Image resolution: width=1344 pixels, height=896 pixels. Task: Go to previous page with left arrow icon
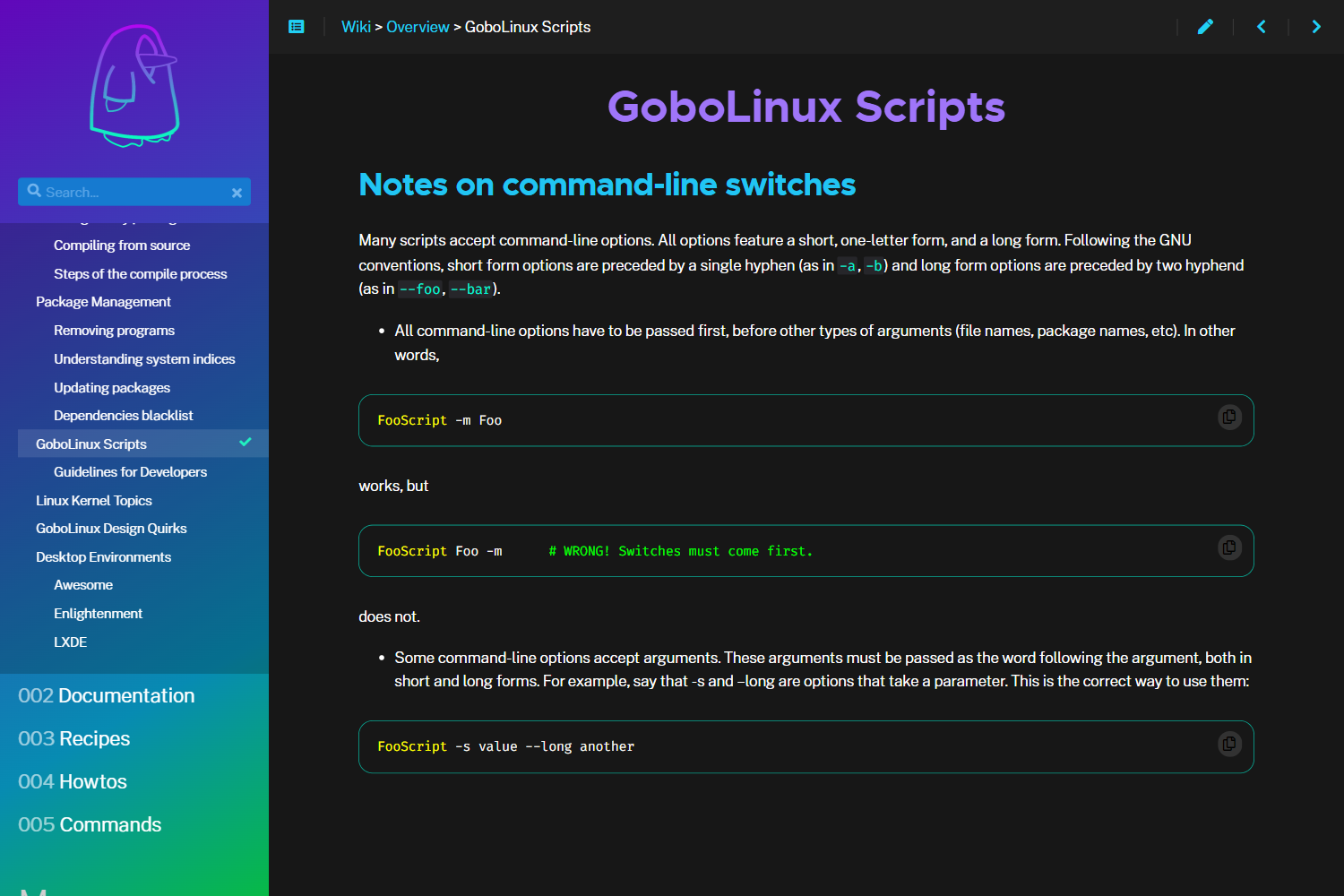pos(1261,26)
